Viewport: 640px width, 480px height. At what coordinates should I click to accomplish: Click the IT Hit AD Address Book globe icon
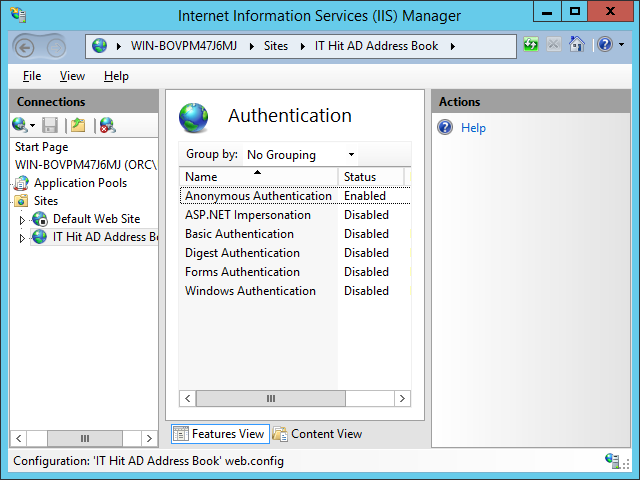40,237
